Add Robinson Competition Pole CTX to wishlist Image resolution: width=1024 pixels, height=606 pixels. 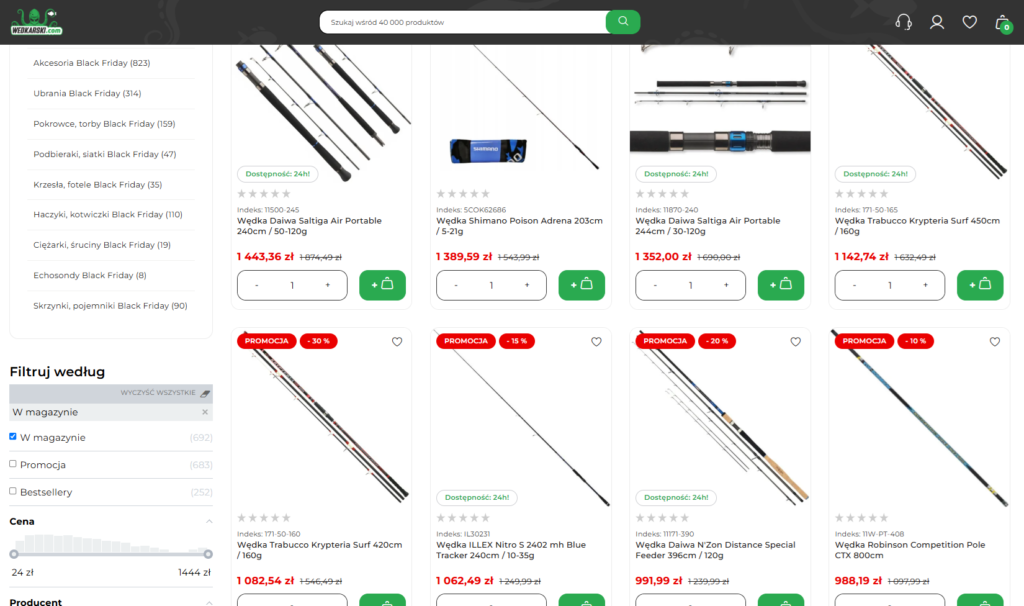[995, 342]
